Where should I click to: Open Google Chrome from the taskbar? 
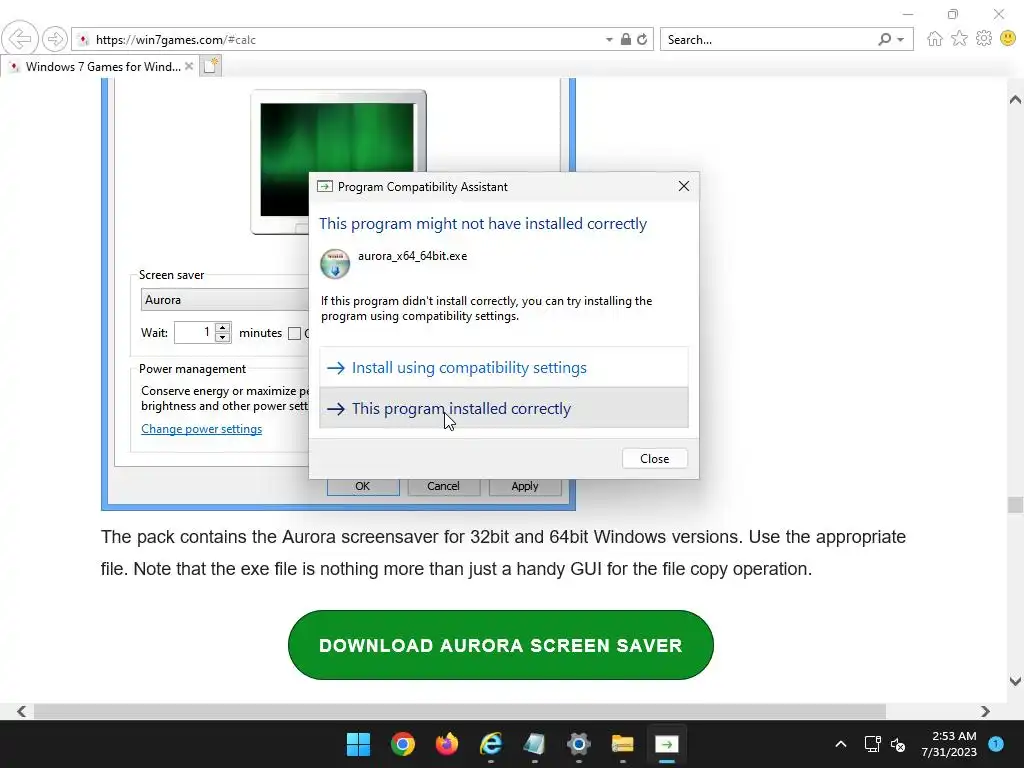[403, 744]
